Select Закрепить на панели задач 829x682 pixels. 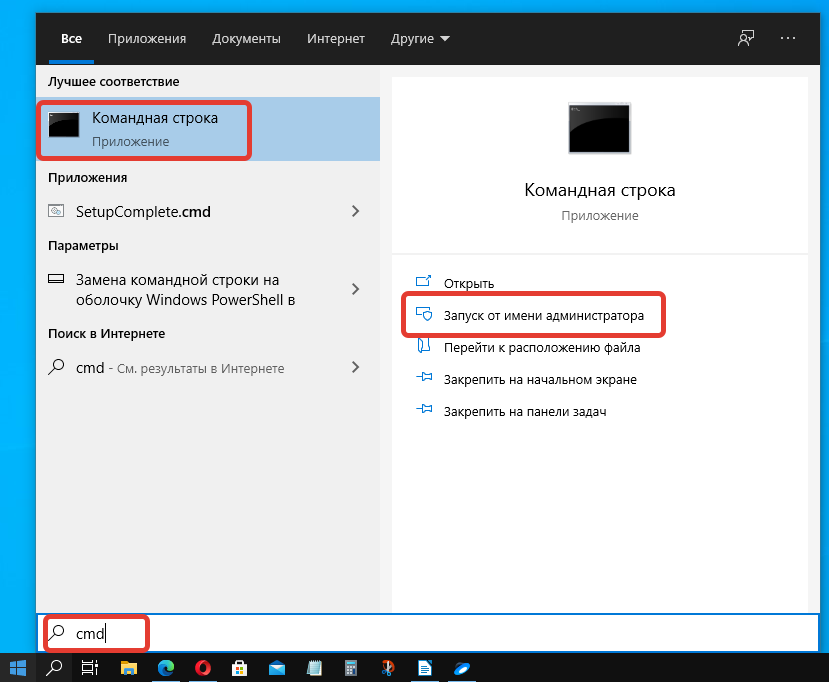click(525, 411)
